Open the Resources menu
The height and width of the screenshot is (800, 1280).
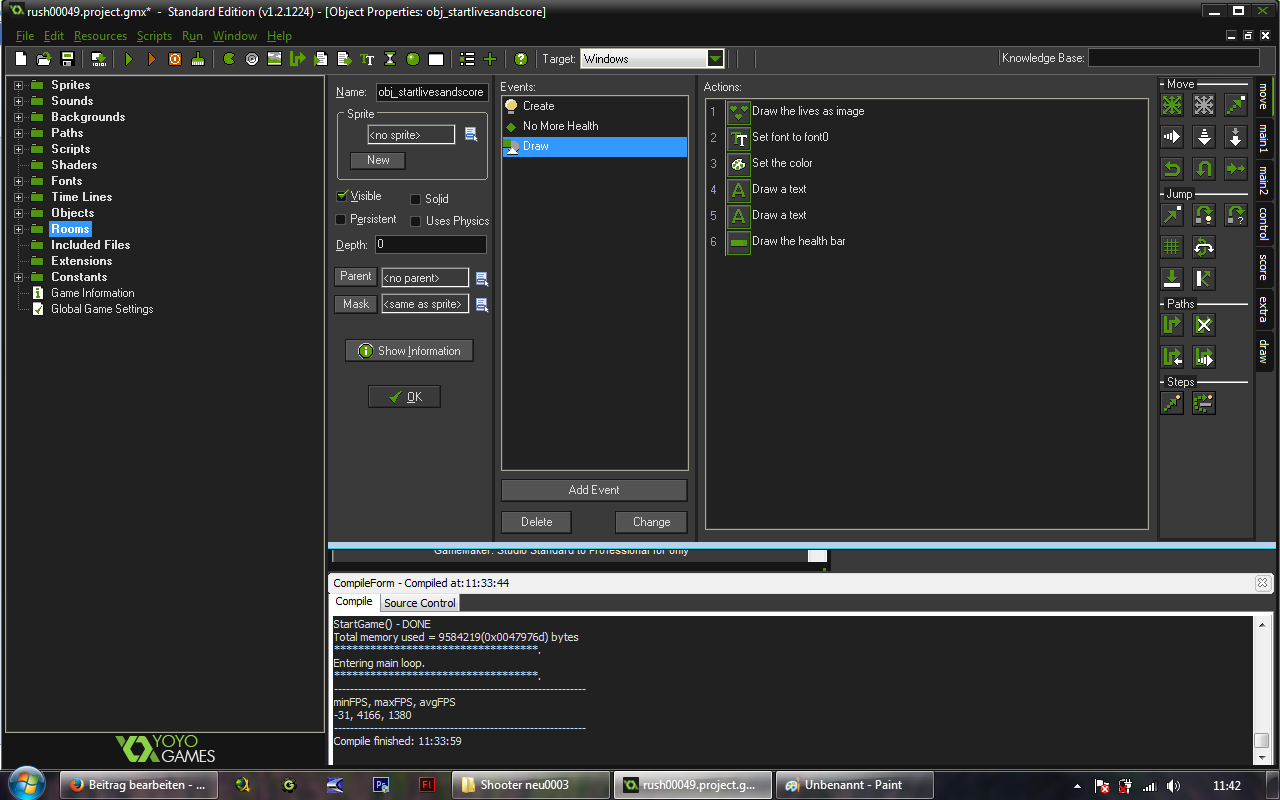pos(100,36)
